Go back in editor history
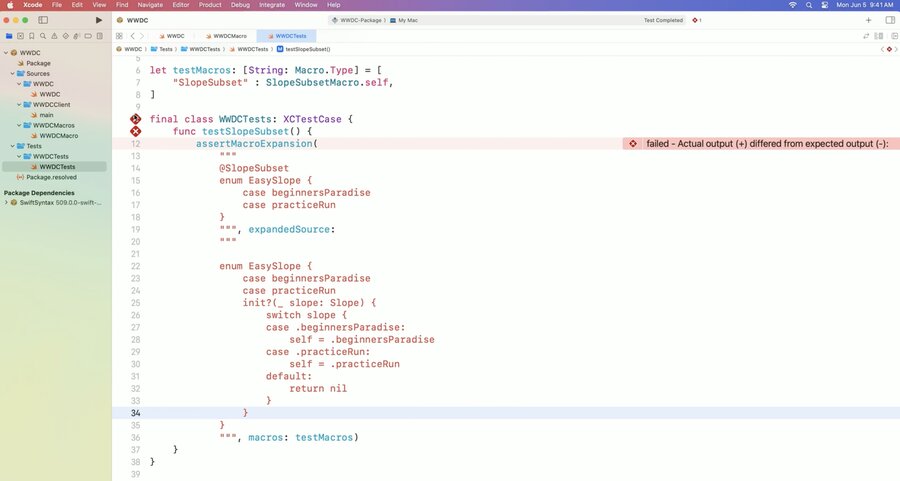The width and height of the screenshot is (900, 481). point(133,36)
